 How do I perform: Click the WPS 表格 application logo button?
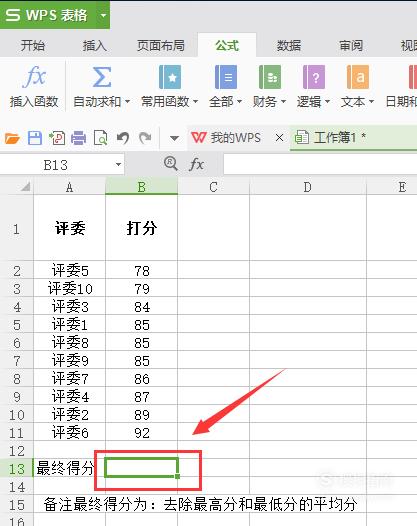46,15
